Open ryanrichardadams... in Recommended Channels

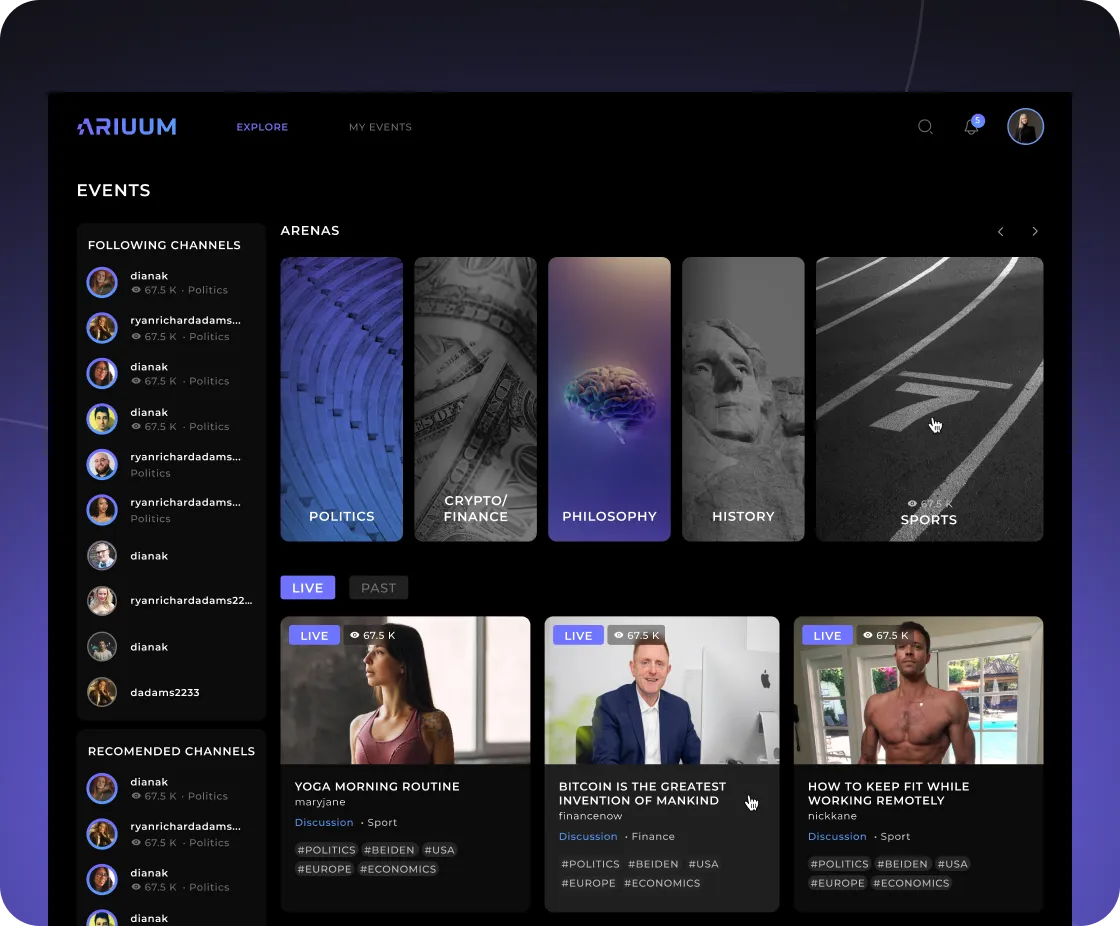tap(171, 834)
